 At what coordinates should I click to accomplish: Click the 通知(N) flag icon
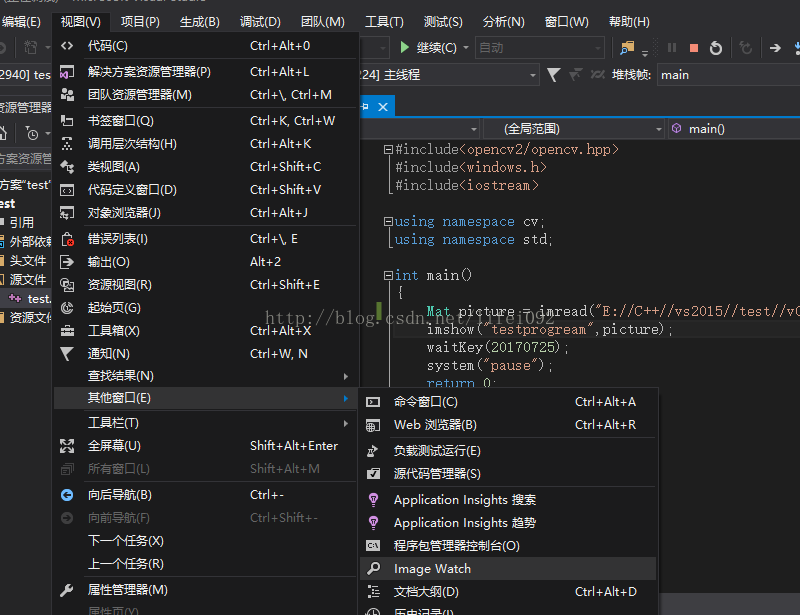[x=67, y=354]
